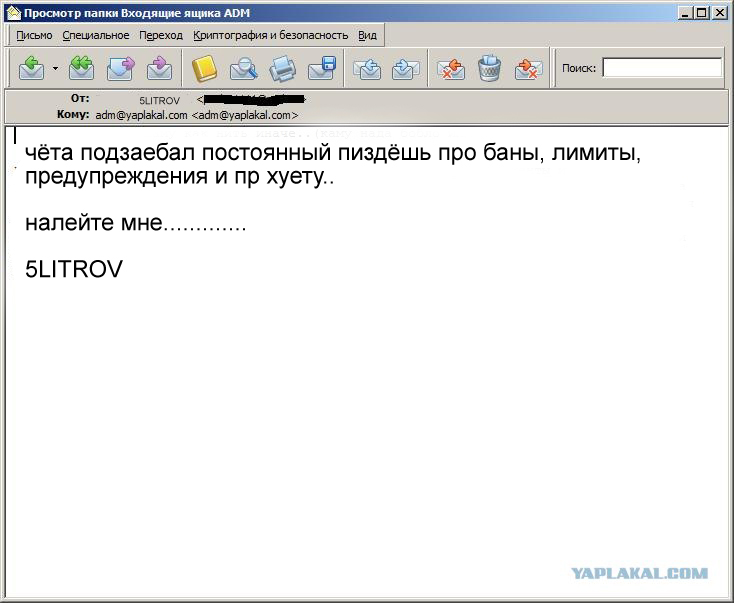Print the message with printer icon
The image size is (734, 603).
(x=283, y=69)
